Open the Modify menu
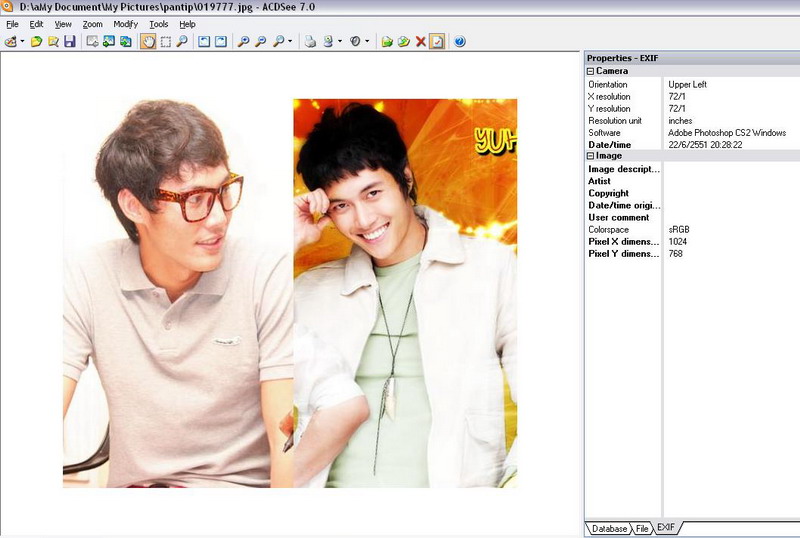Screen dimensions: 800x538 click(x=126, y=24)
